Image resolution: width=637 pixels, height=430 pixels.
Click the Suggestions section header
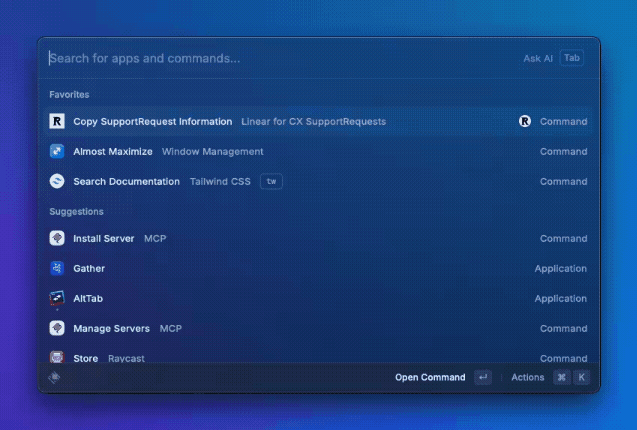click(76, 211)
